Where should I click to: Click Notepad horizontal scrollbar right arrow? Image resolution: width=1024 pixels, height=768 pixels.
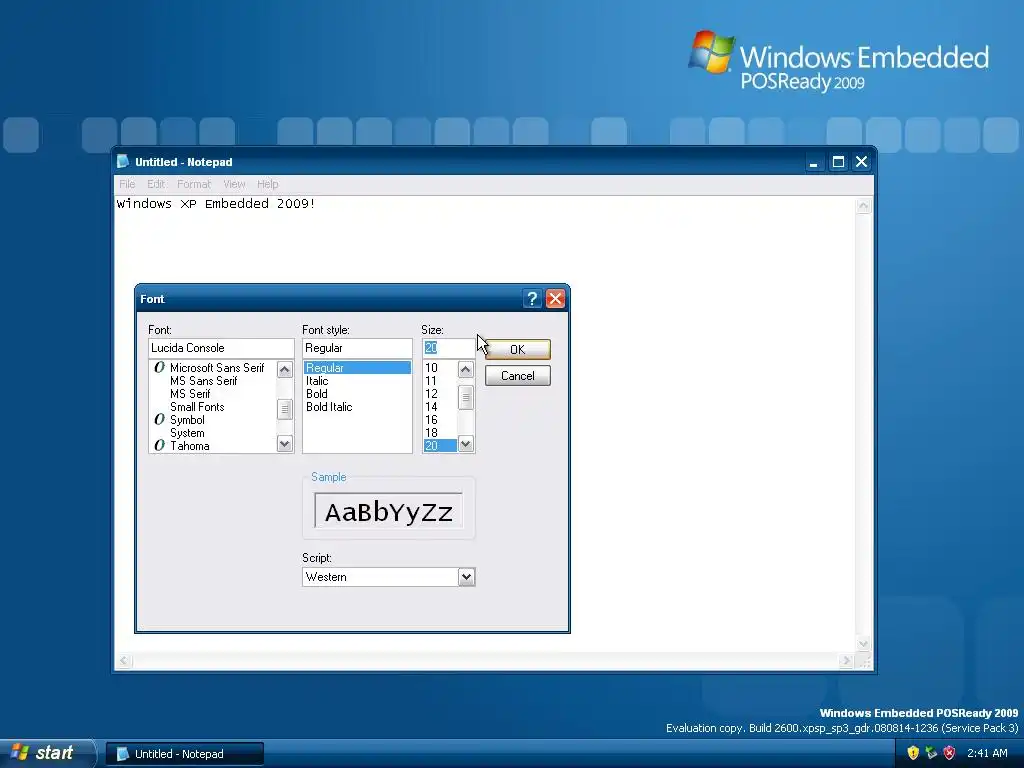coord(846,661)
